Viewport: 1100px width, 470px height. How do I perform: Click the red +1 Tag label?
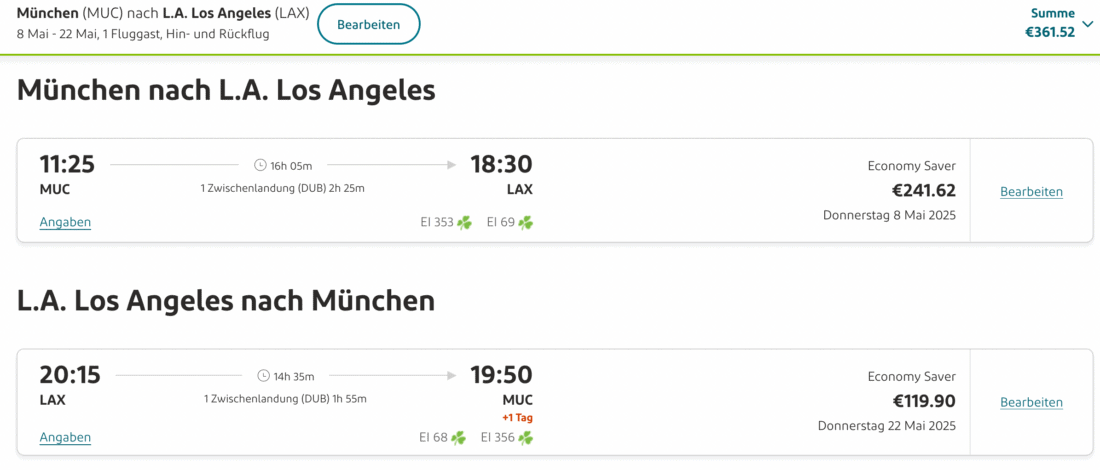click(x=517, y=417)
